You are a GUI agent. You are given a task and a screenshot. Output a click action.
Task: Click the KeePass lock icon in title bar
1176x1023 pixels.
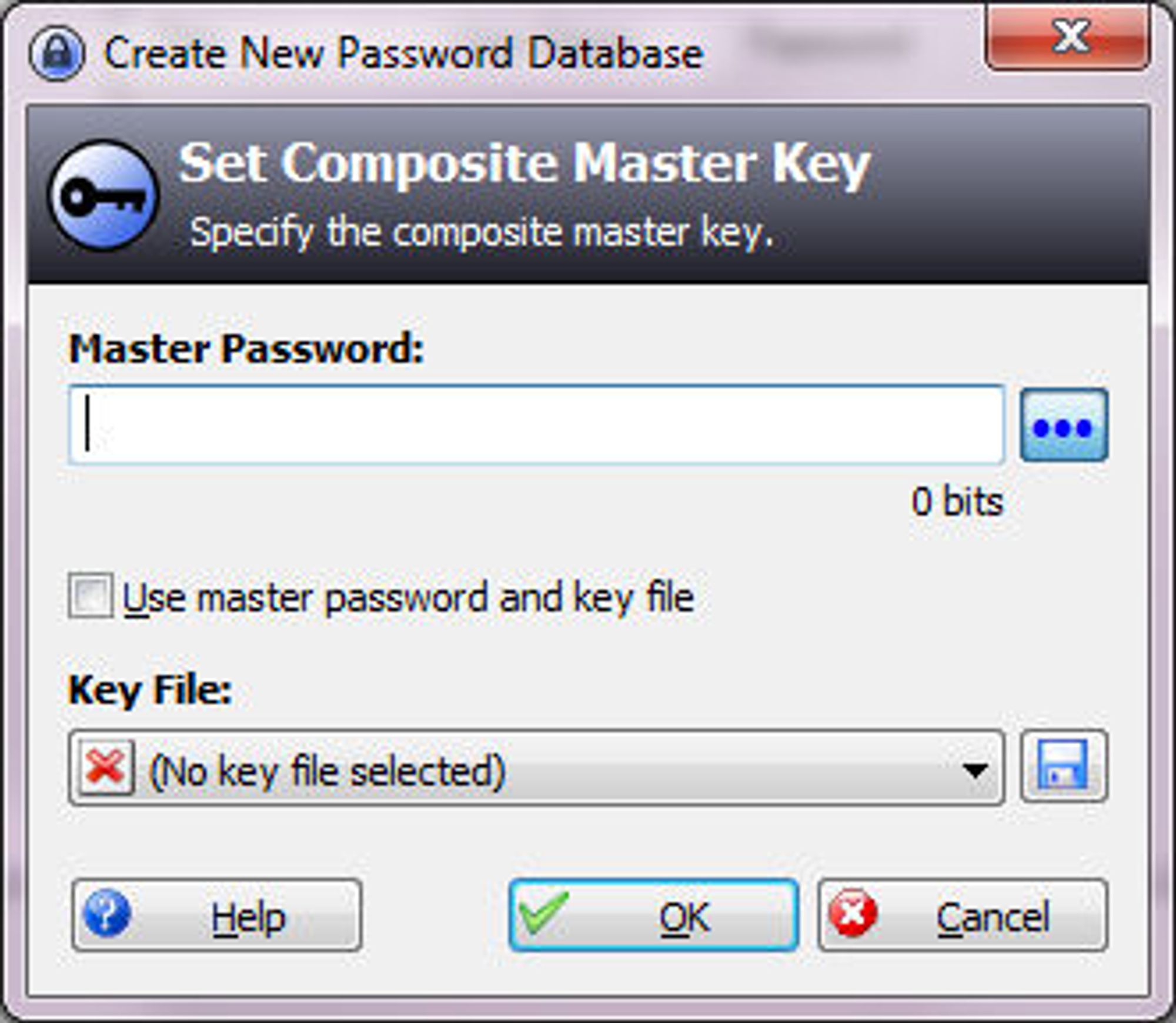click(57, 54)
